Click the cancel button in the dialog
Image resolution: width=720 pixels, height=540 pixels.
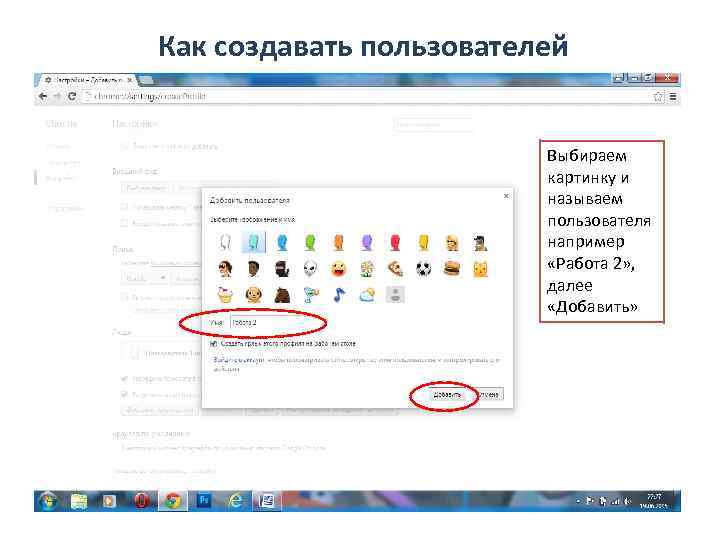pos(489,394)
